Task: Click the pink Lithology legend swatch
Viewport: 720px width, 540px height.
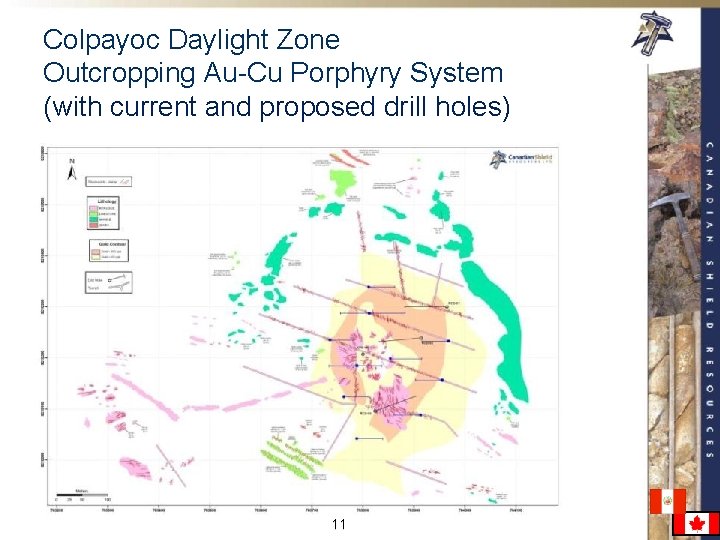Action: click(93, 208)
